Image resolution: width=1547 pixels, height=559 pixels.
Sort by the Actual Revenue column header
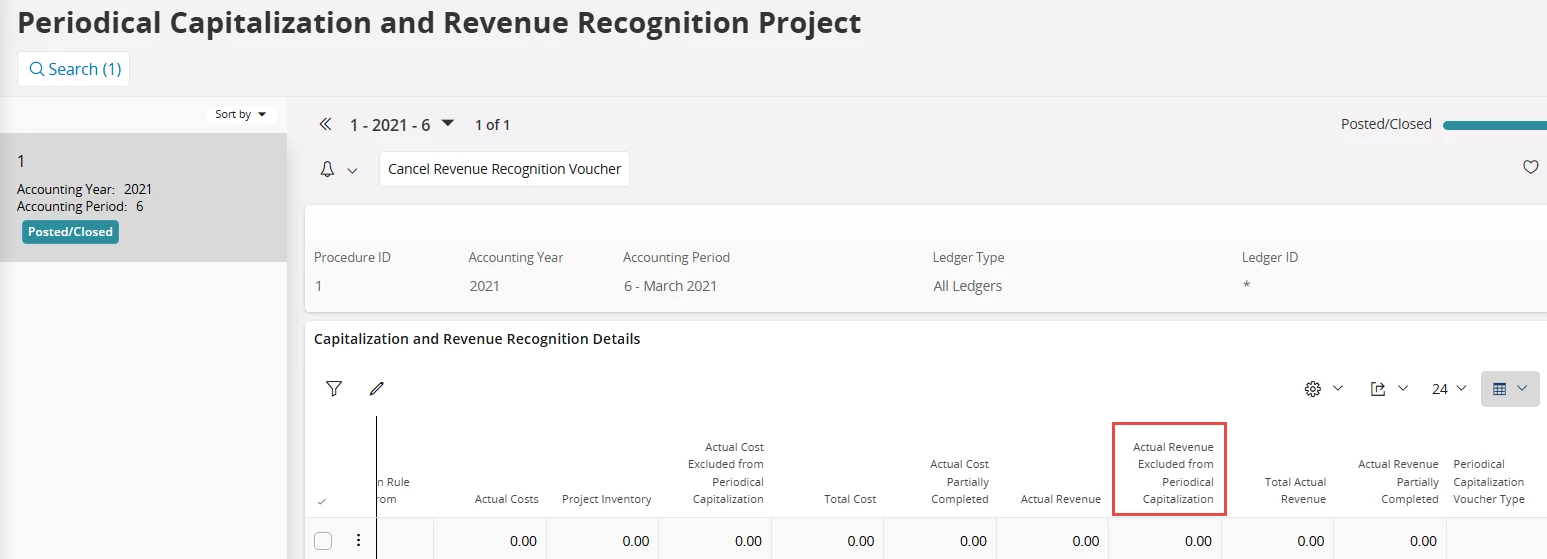click(1060, 499)
